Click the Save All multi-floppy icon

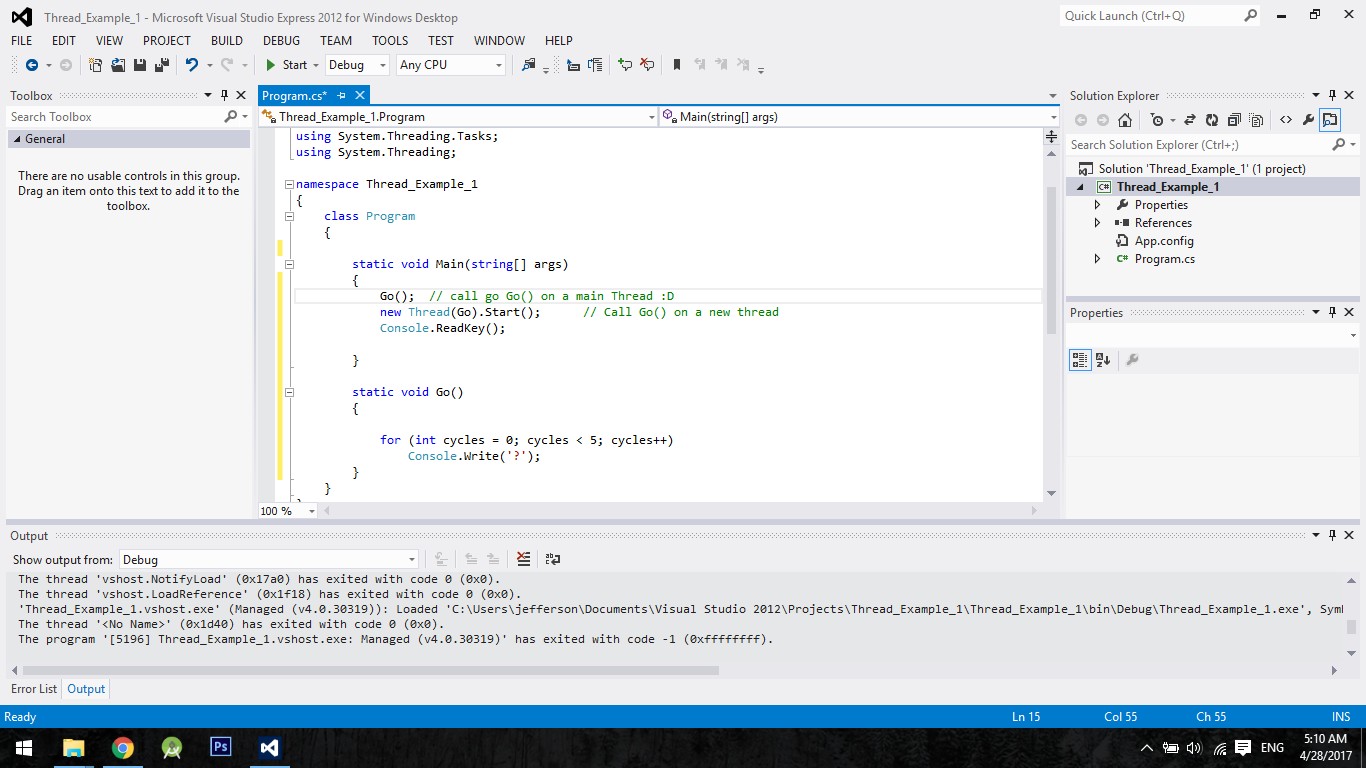[x=161, y=65]
